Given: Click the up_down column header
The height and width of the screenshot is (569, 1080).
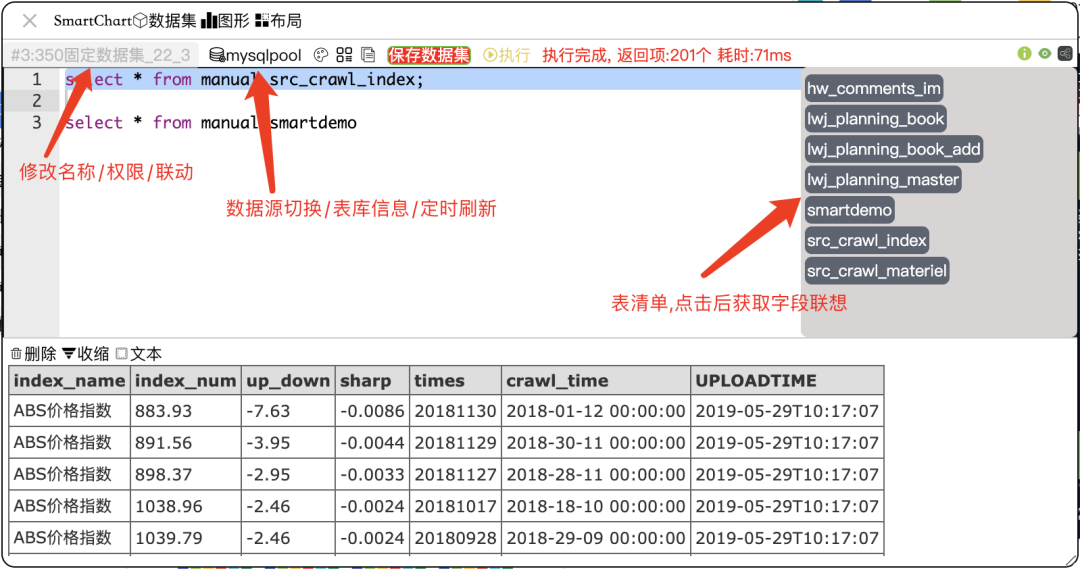Looking at the screenshot, I should tap(289, 381).
